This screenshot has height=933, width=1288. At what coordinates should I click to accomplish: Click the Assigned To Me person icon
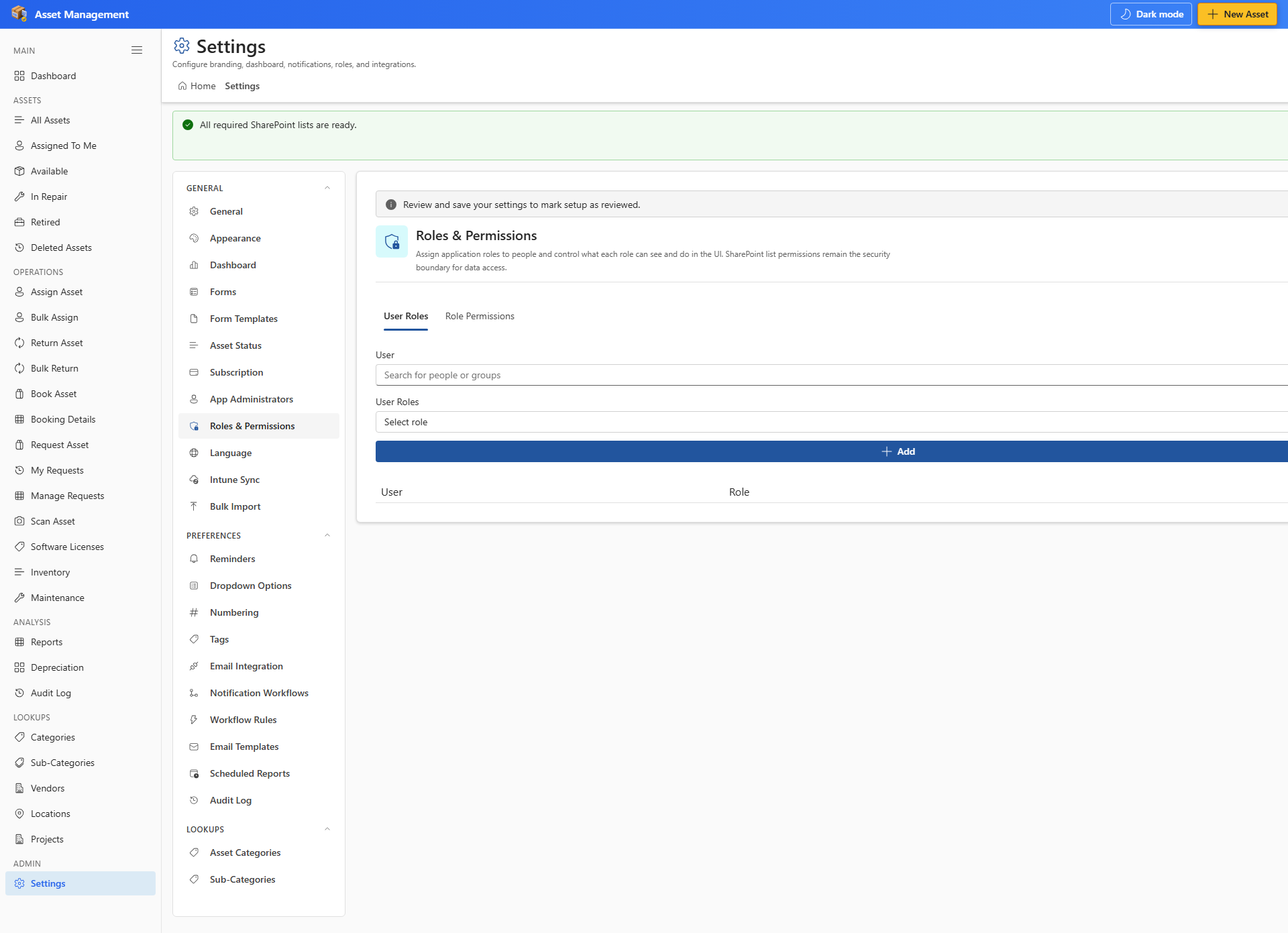click(19, 146)
